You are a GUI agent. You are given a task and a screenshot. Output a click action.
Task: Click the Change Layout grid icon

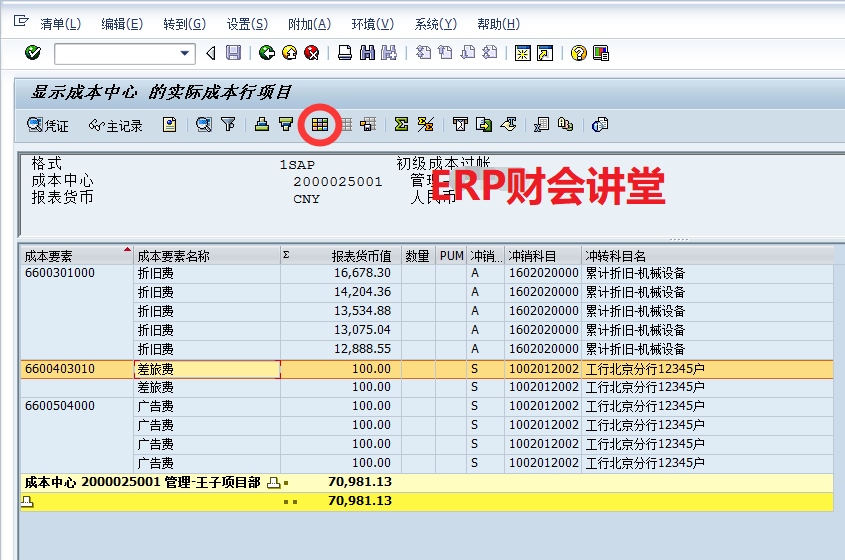(x=320, y=125)
